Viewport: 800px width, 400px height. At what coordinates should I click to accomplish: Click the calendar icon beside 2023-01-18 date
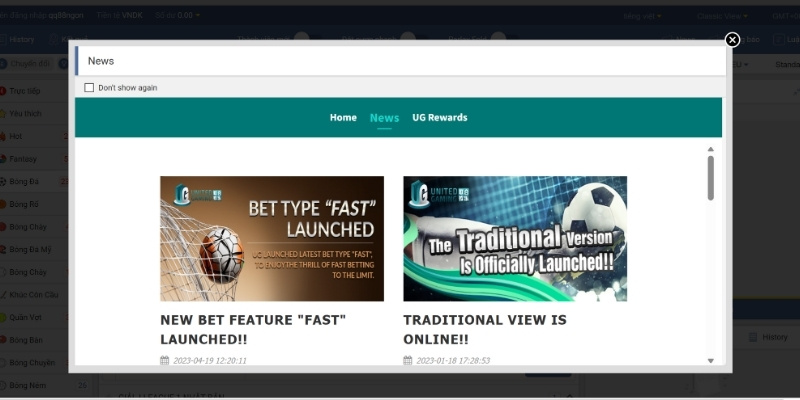point(407,360)
